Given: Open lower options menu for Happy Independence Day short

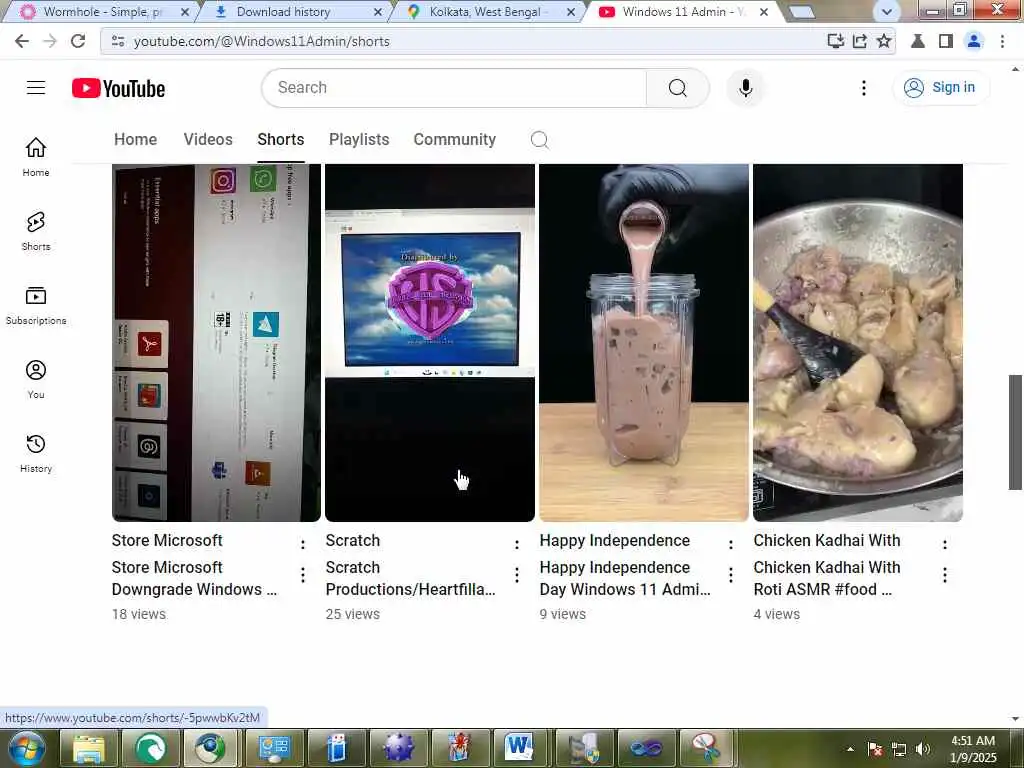Looking at the screenshot, I should click(x=730, y=575).
